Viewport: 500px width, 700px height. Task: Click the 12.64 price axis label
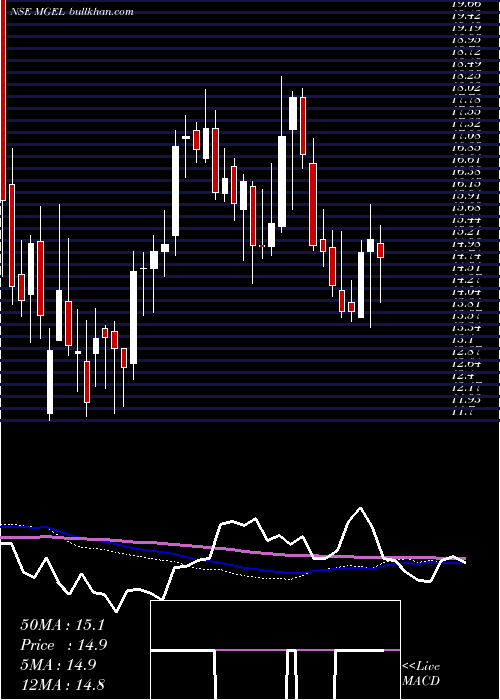466,364
